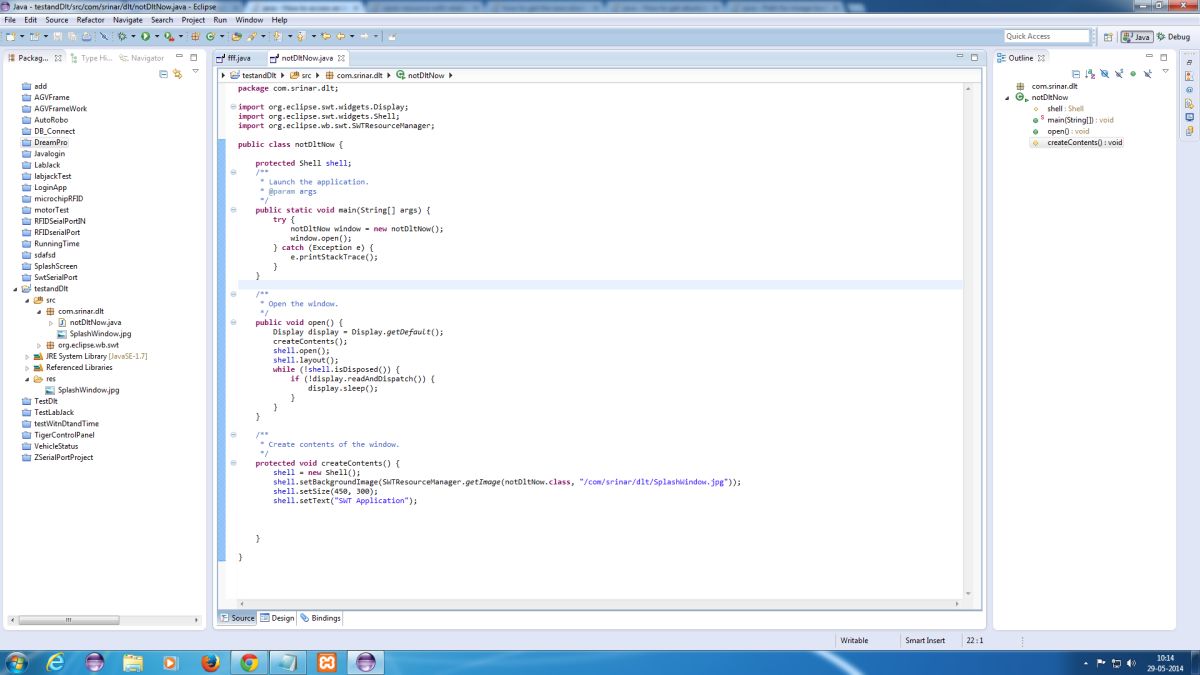Select createContents() in Outline
Screen dimensions: 1200x675
click(x=1077, y=142)
